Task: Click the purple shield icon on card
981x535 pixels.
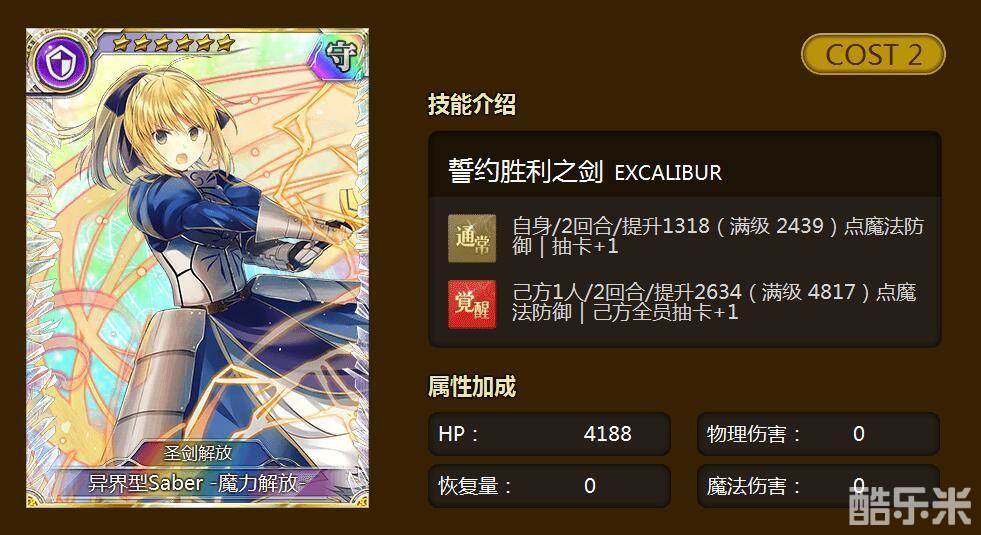Action: pyautogui.click(x=60, y=63)
